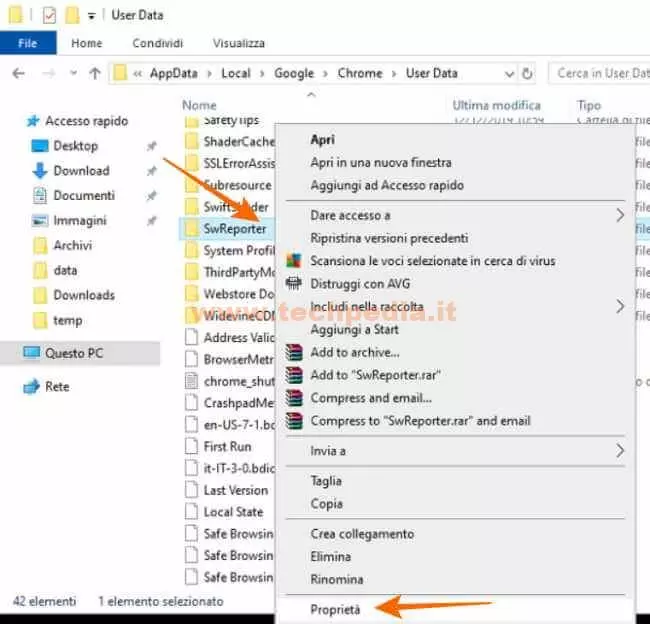Click the Chrome breadcrumb in address path
This screenshot has width=650, height=624.
359,73
